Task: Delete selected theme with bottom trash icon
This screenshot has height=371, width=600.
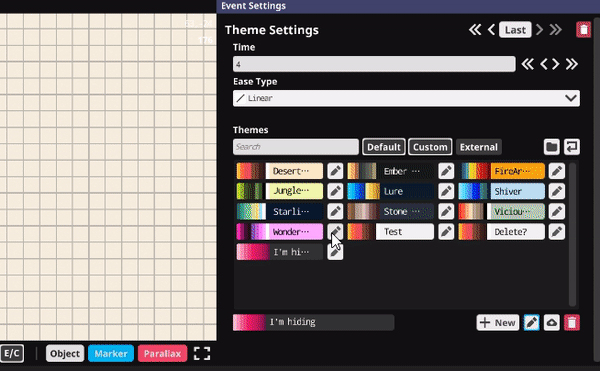Action: tap(572, 323)
